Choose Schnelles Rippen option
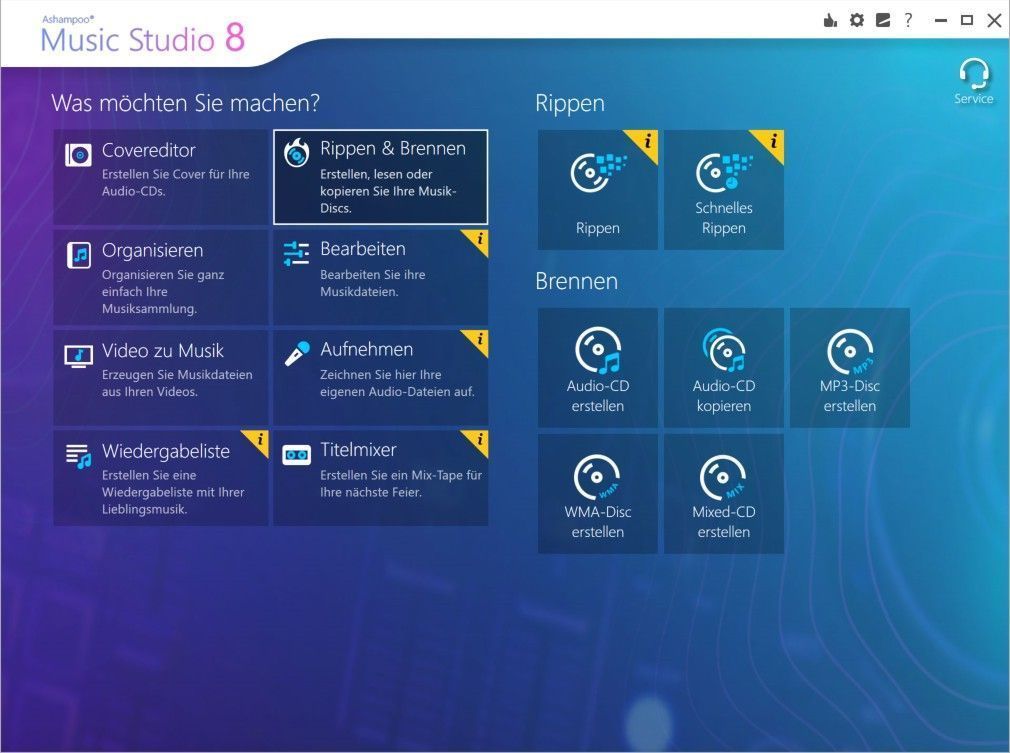1010x753 pixels. tap(724, 190)
